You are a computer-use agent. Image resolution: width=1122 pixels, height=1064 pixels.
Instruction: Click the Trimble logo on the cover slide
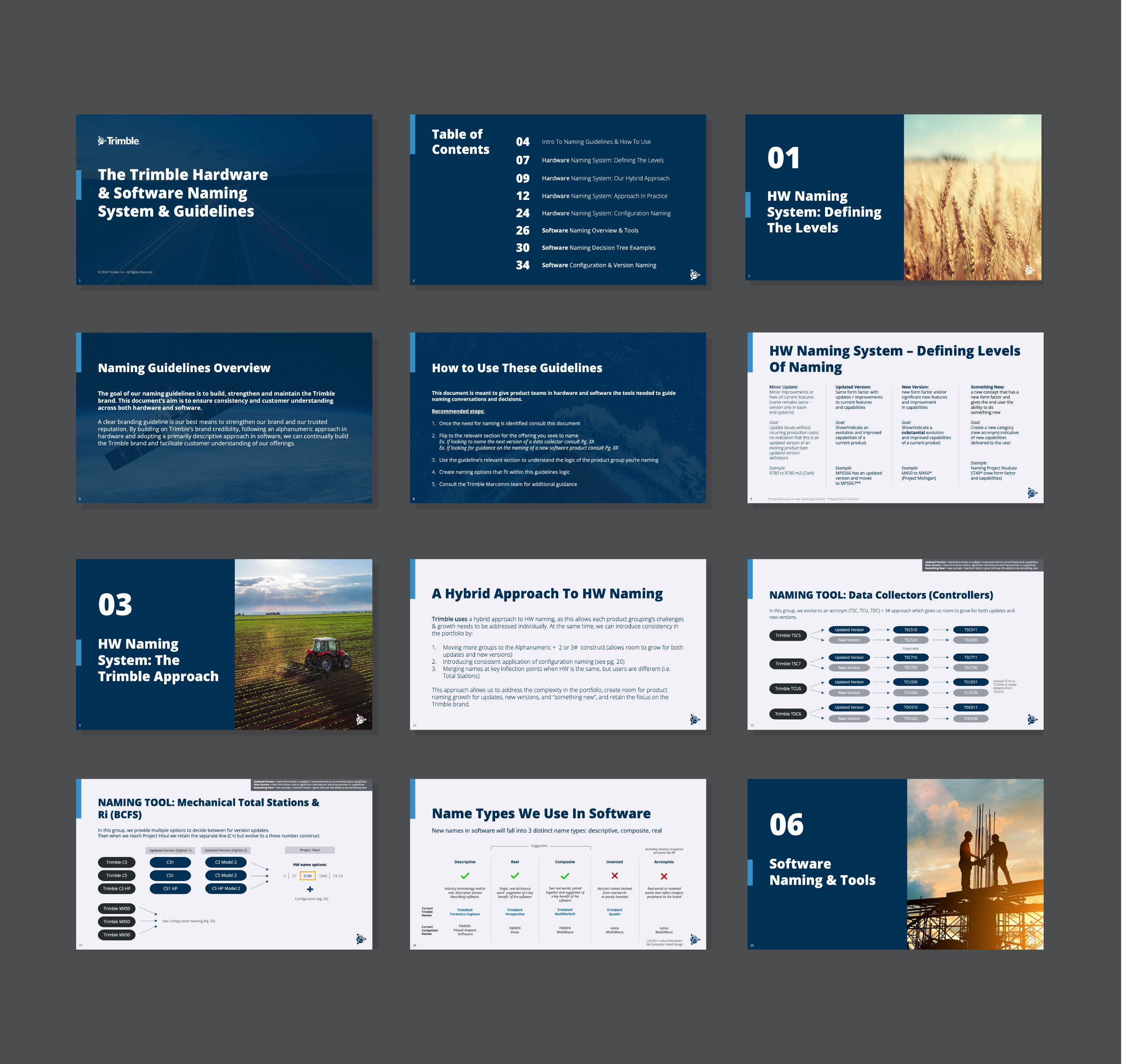[x=118, y=141]
